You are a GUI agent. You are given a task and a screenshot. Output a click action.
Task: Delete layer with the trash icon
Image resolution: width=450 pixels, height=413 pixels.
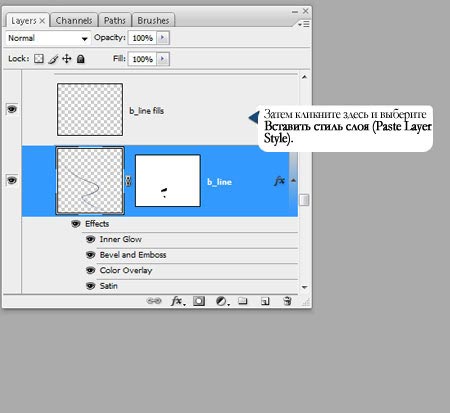click(x=287, y=301)
